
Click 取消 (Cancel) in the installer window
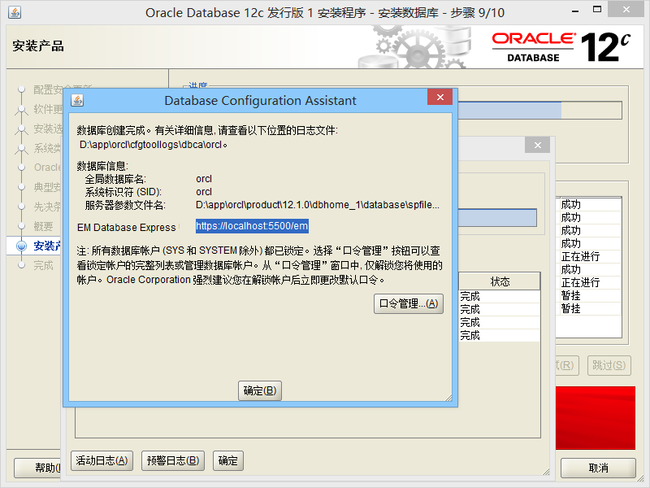(598, 468)
